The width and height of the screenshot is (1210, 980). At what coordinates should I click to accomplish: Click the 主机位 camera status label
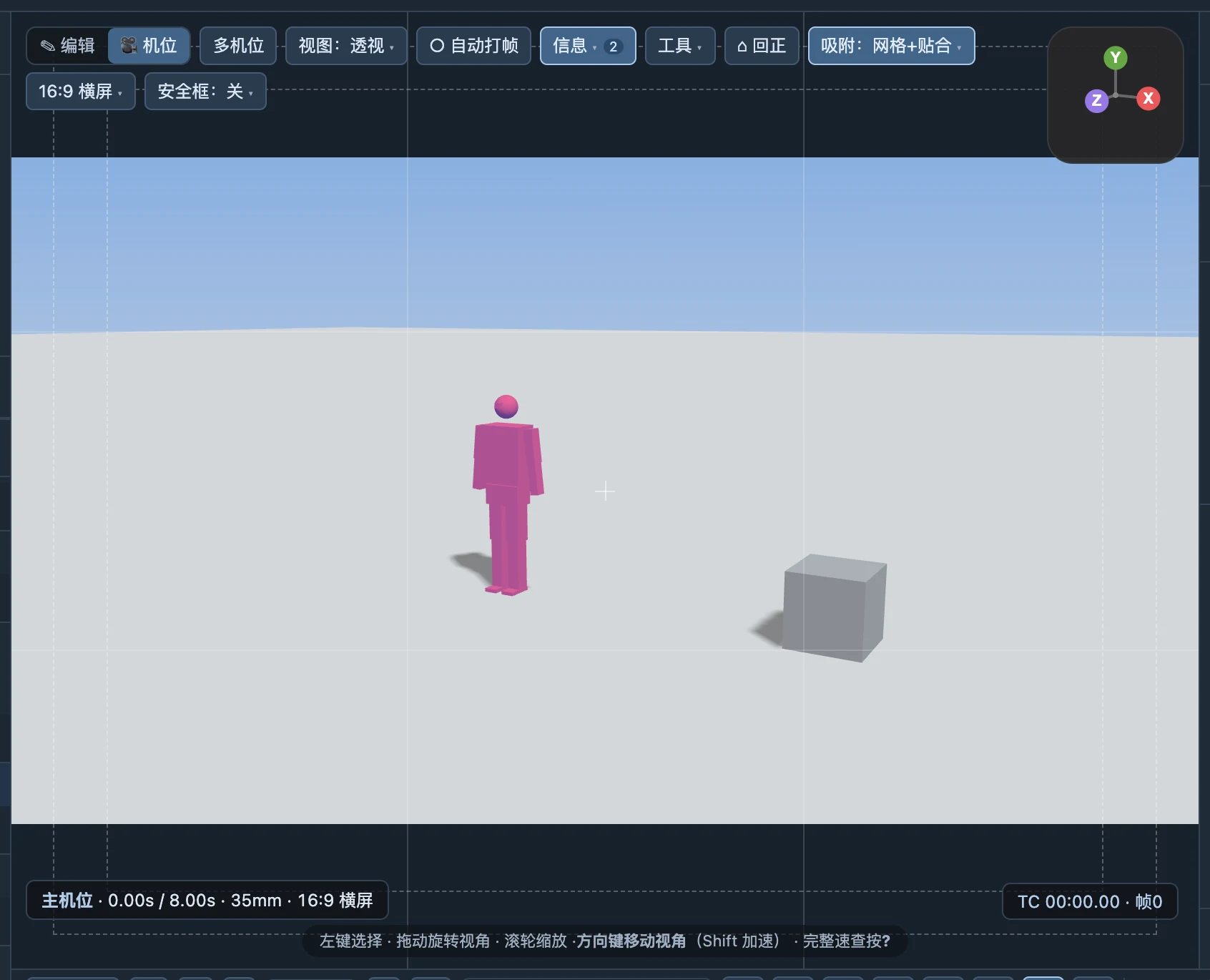(207, 901)
